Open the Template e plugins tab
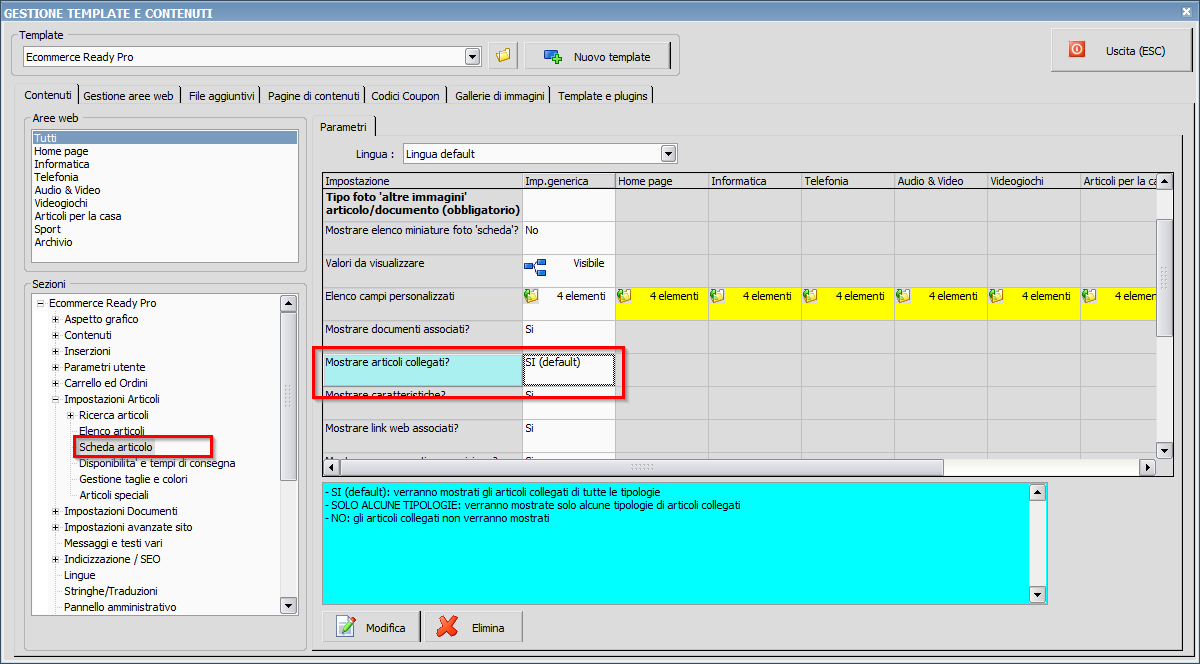Viewport: 1200px width, 664px height. point(603,96)
